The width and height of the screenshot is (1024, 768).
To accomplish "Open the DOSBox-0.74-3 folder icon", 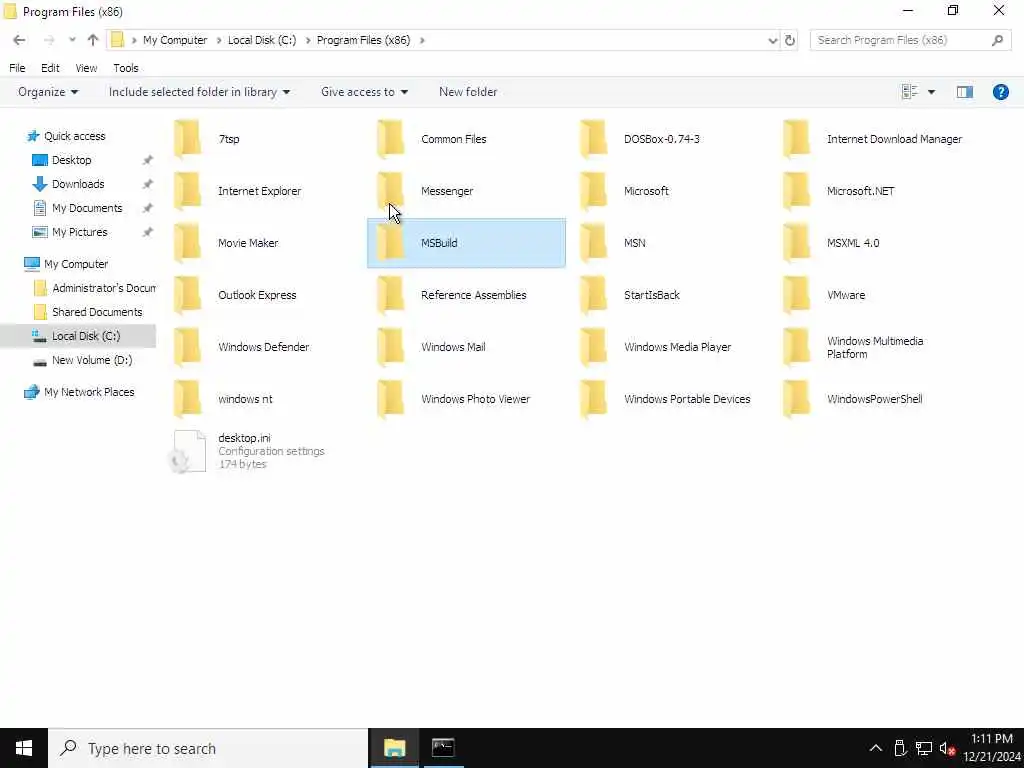I will [x=594, y=138].
